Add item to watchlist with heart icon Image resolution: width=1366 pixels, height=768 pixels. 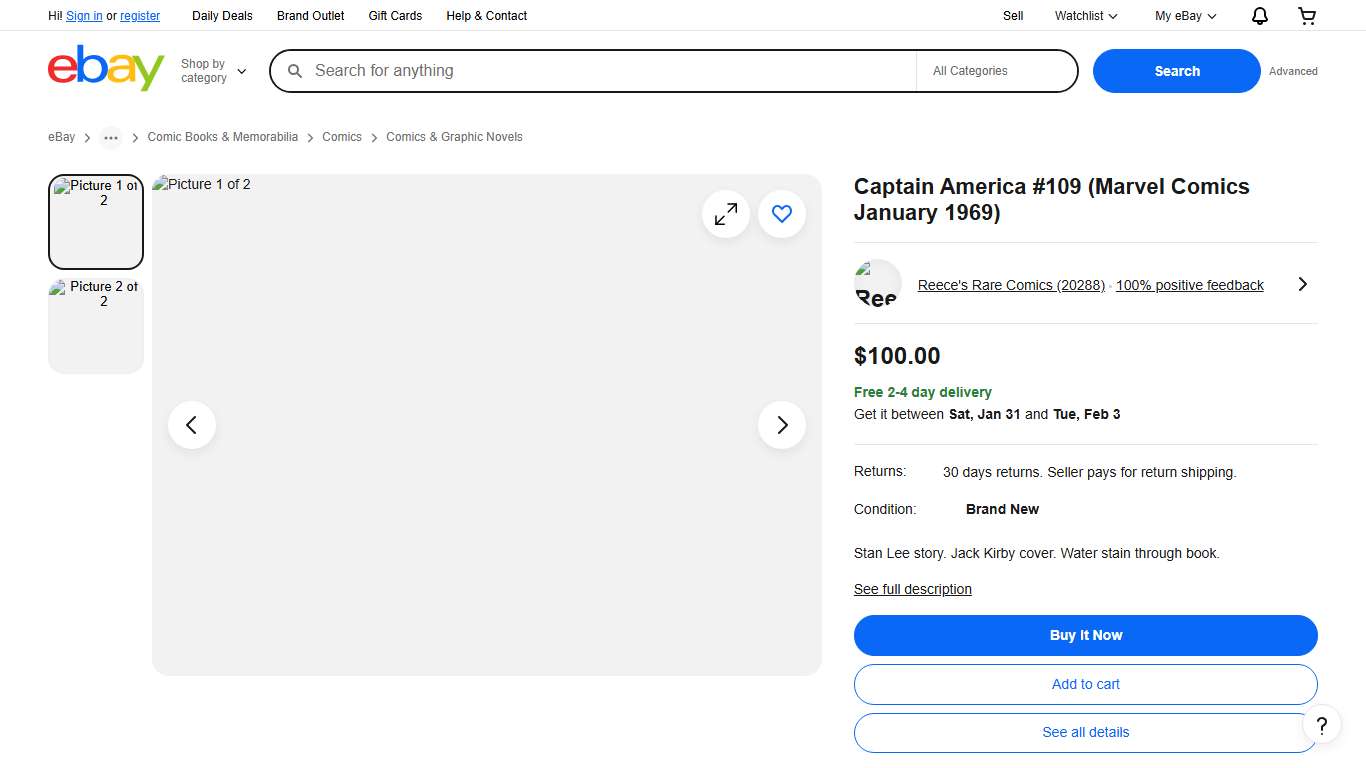coord(782,214)
